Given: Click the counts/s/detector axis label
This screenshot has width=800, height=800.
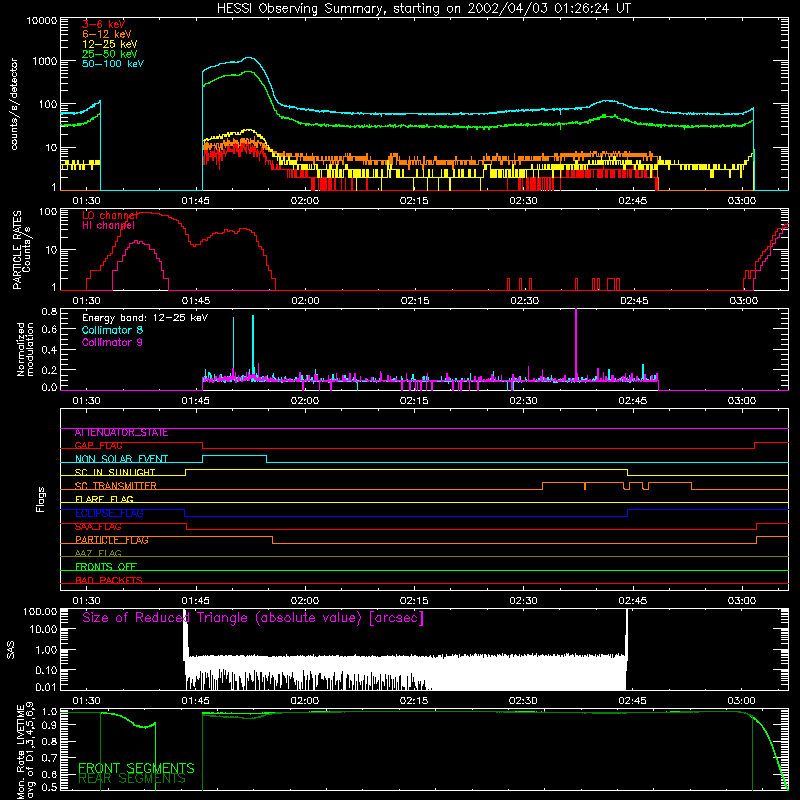Looking at the screenshot, I should click(x=14, y=104).
